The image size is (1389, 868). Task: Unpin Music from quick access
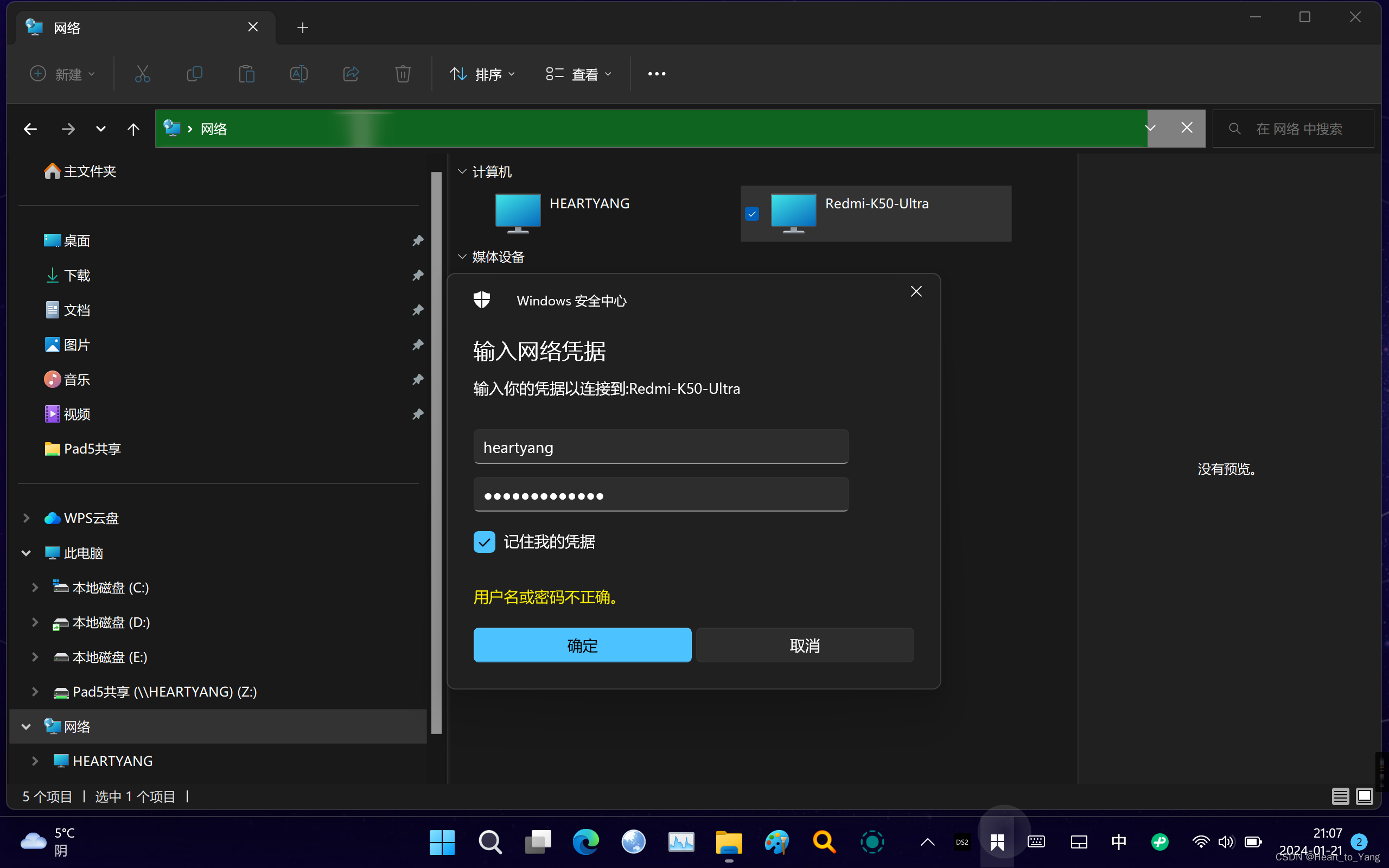point(418,379)
